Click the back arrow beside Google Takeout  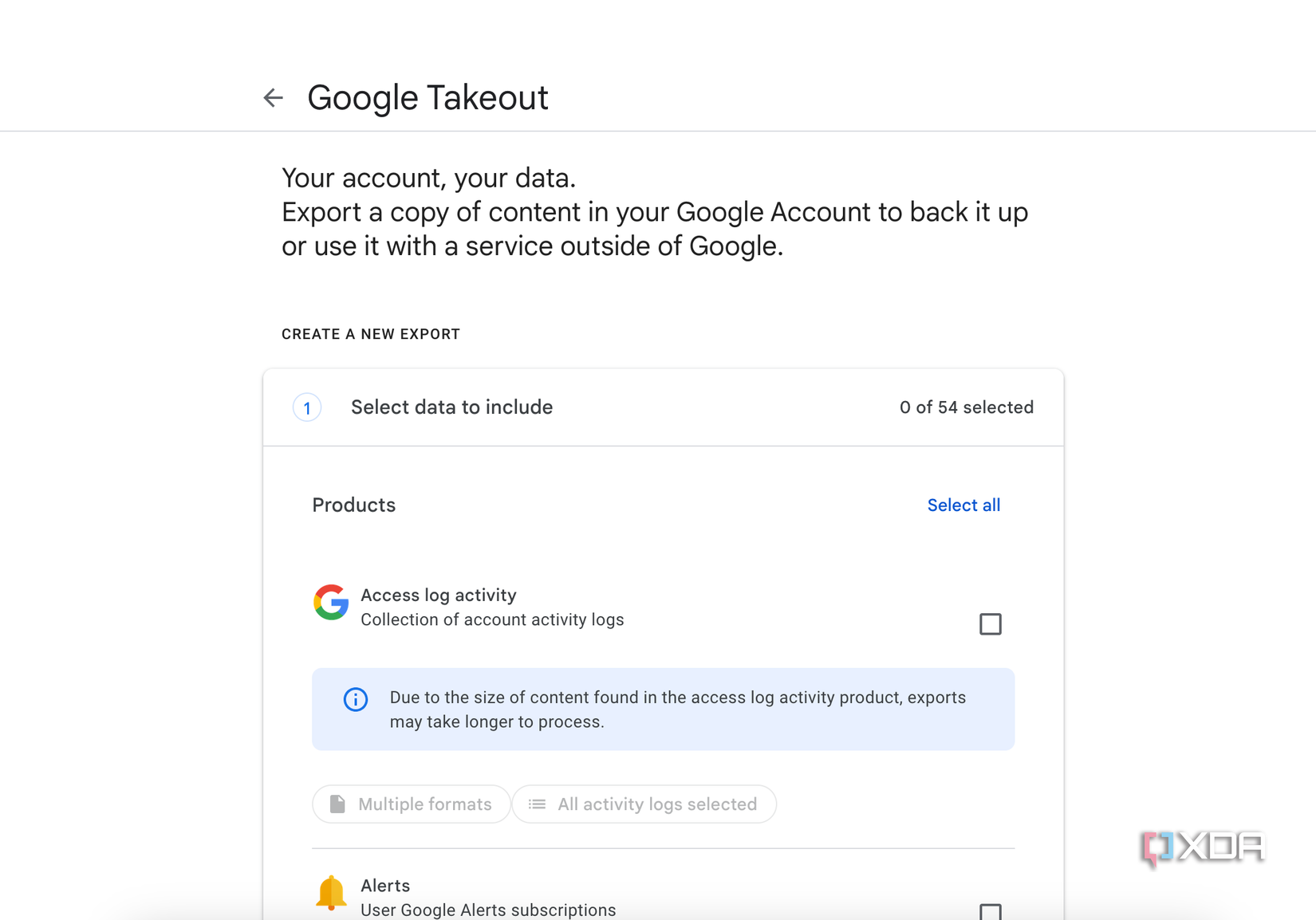pyautogui.click(x=273, y=97)
